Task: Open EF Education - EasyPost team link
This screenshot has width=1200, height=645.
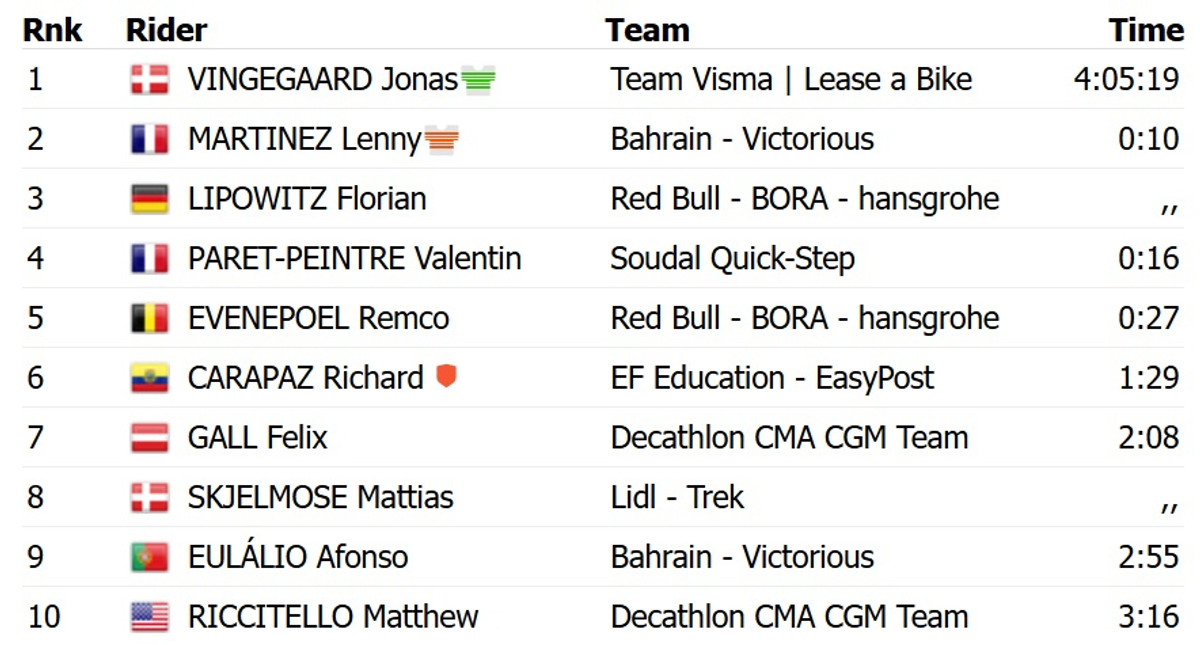Action: click(x=772, y=378)
